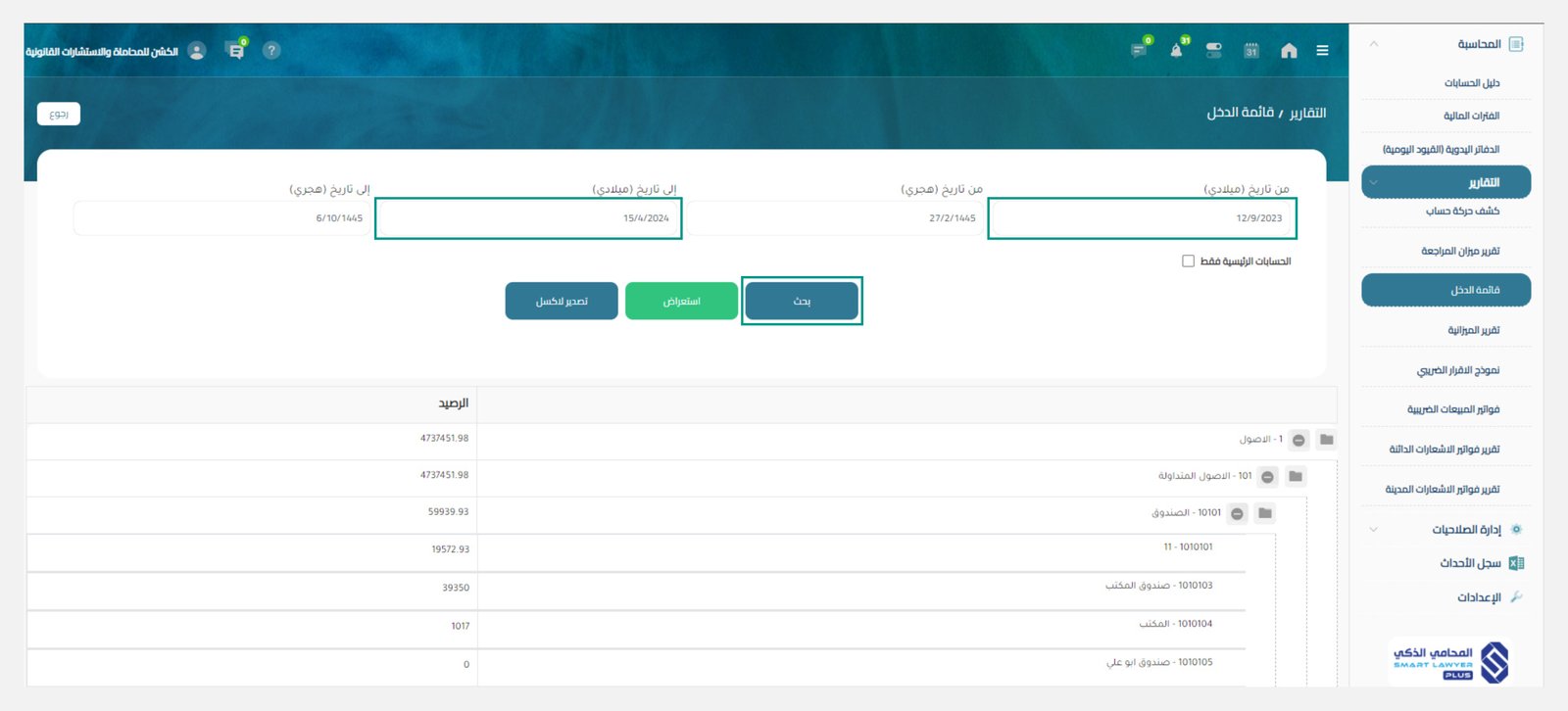Screen dimensions: 1568x711
Task: Click the Excel icon beside سجل الأحداث
Action: pos(1516,563)
